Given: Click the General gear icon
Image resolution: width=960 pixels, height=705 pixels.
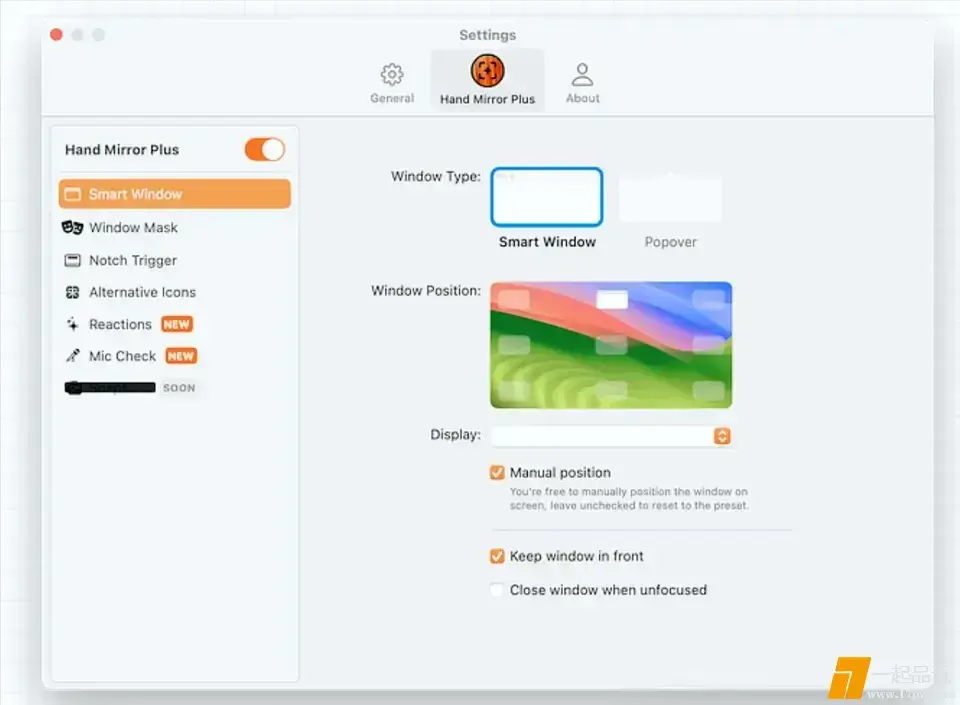Looking at the screenshot, I should pos(392,75).
